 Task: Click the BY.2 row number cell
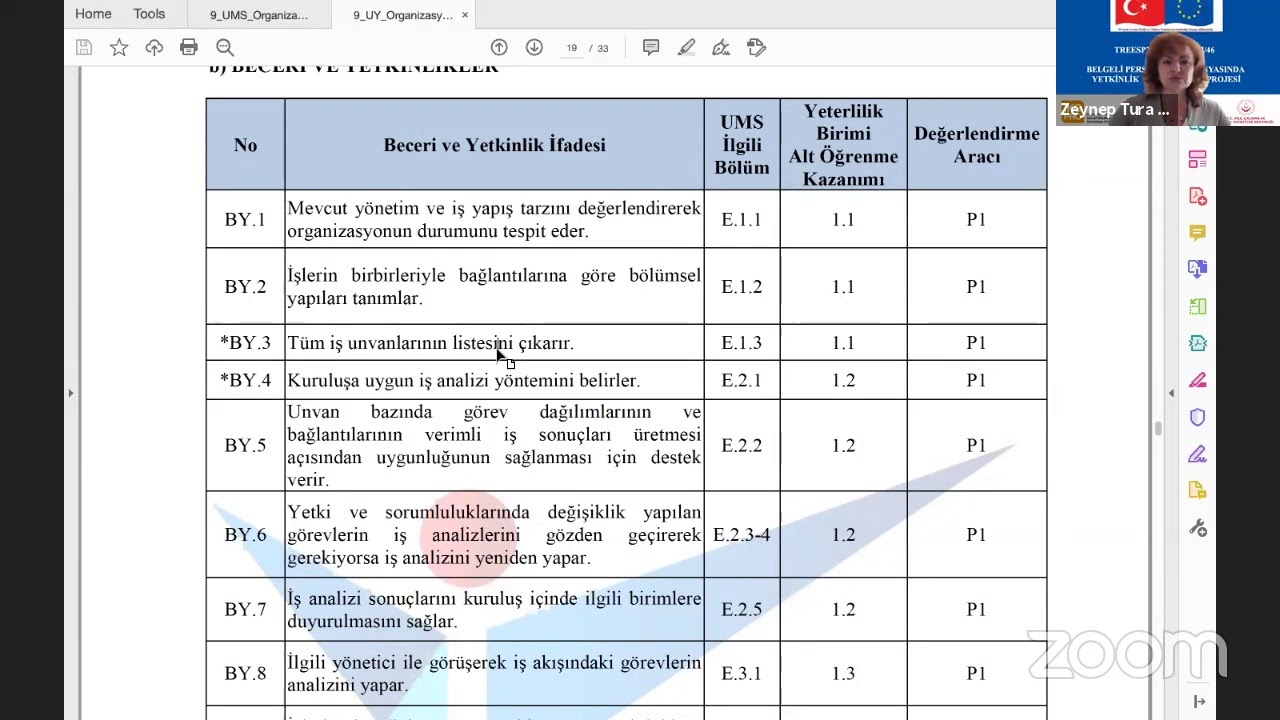pos(245,286)
